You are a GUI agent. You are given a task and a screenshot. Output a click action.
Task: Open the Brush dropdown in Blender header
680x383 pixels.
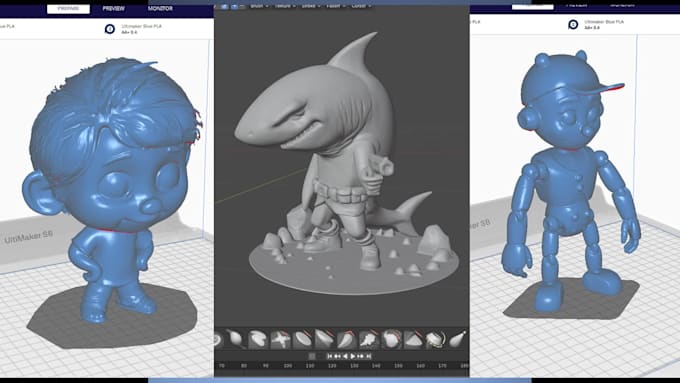259,6
